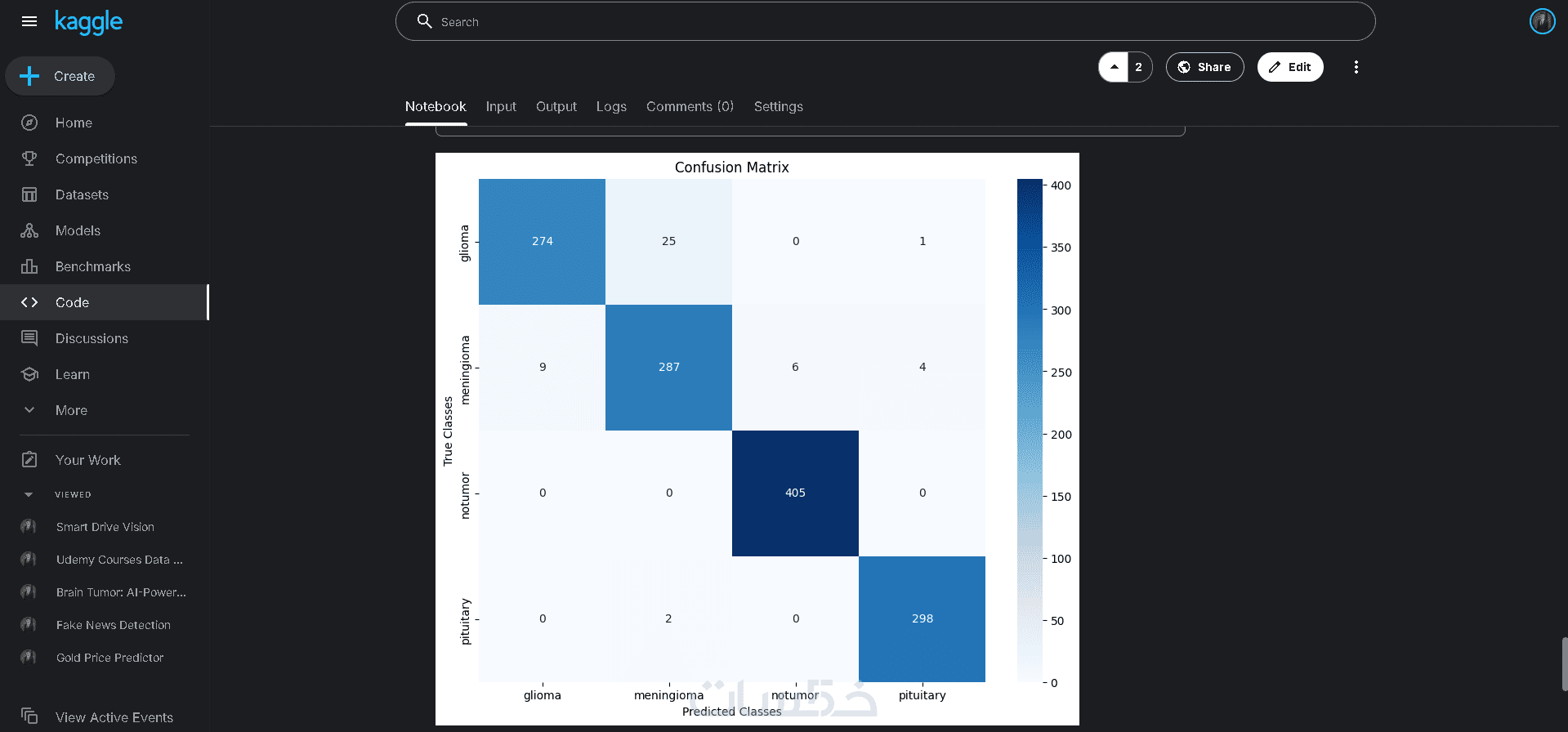Open the hamburger main menu
The image size is (1568, 732).
pyautogui.click(x=29, y=21)
